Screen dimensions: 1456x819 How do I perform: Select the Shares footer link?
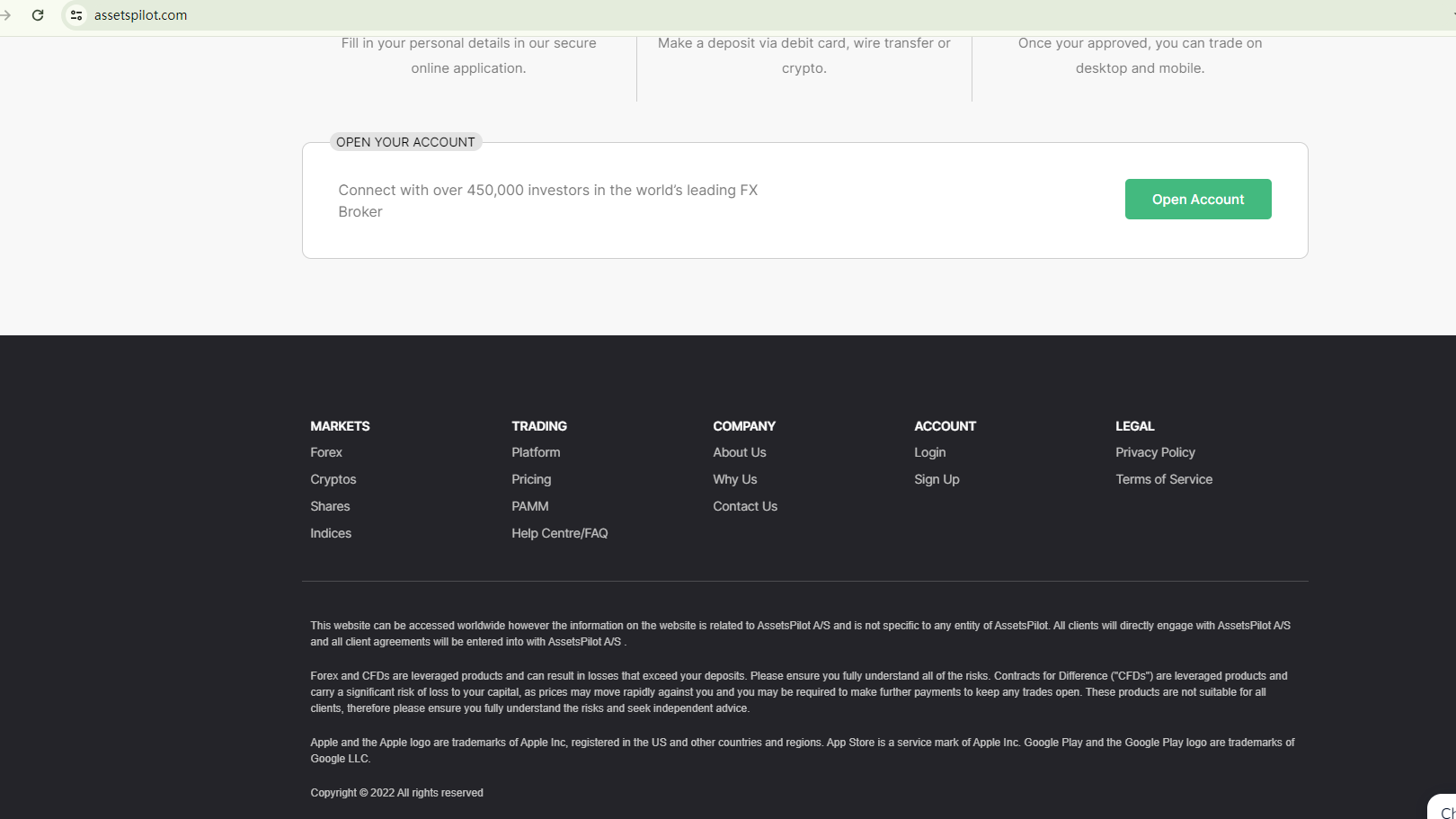click(x=330, y=506)
